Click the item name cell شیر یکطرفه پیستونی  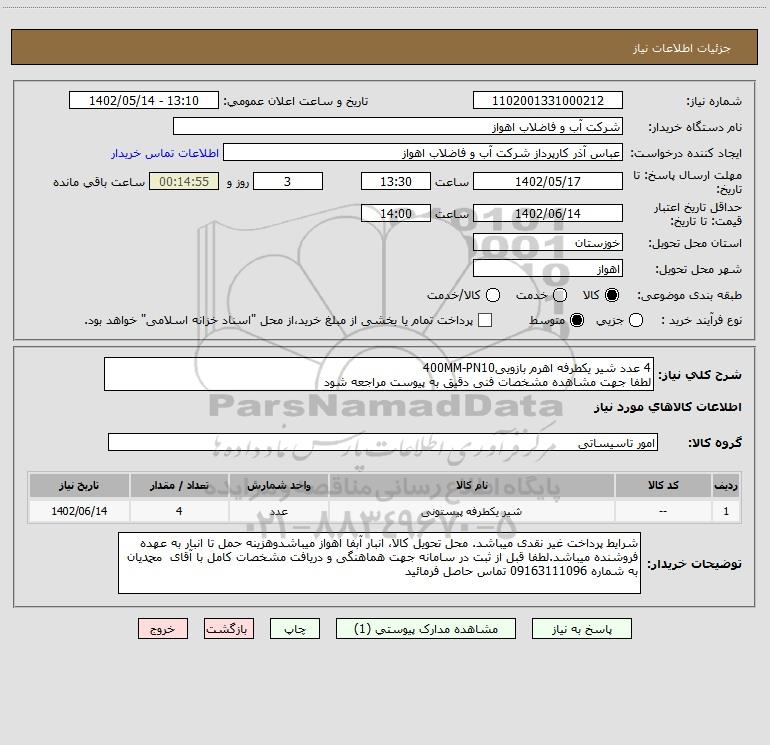point(472,511)
